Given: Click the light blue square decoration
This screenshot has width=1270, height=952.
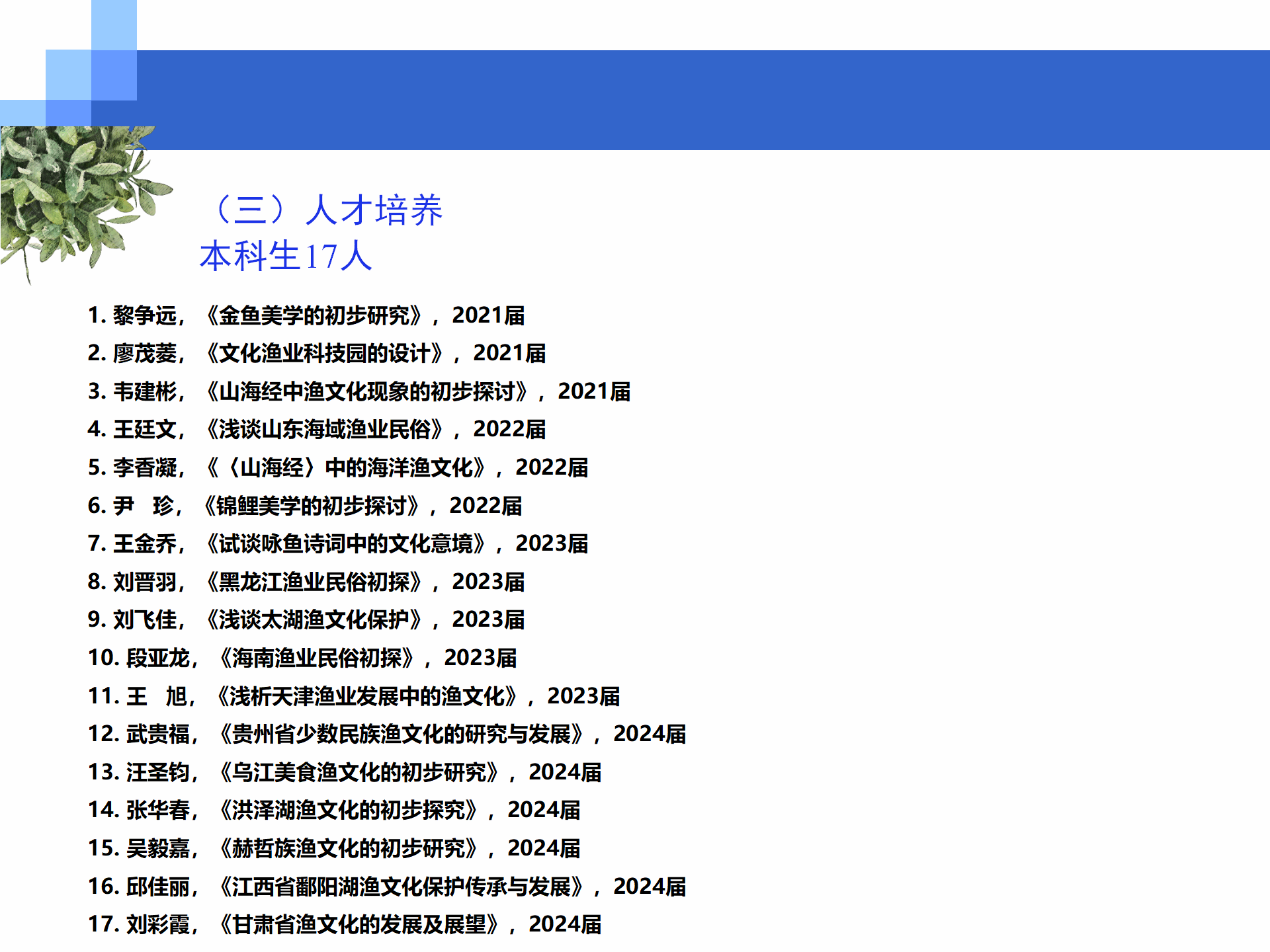Looking at the screenshot, I should click(x=114, y=25).
